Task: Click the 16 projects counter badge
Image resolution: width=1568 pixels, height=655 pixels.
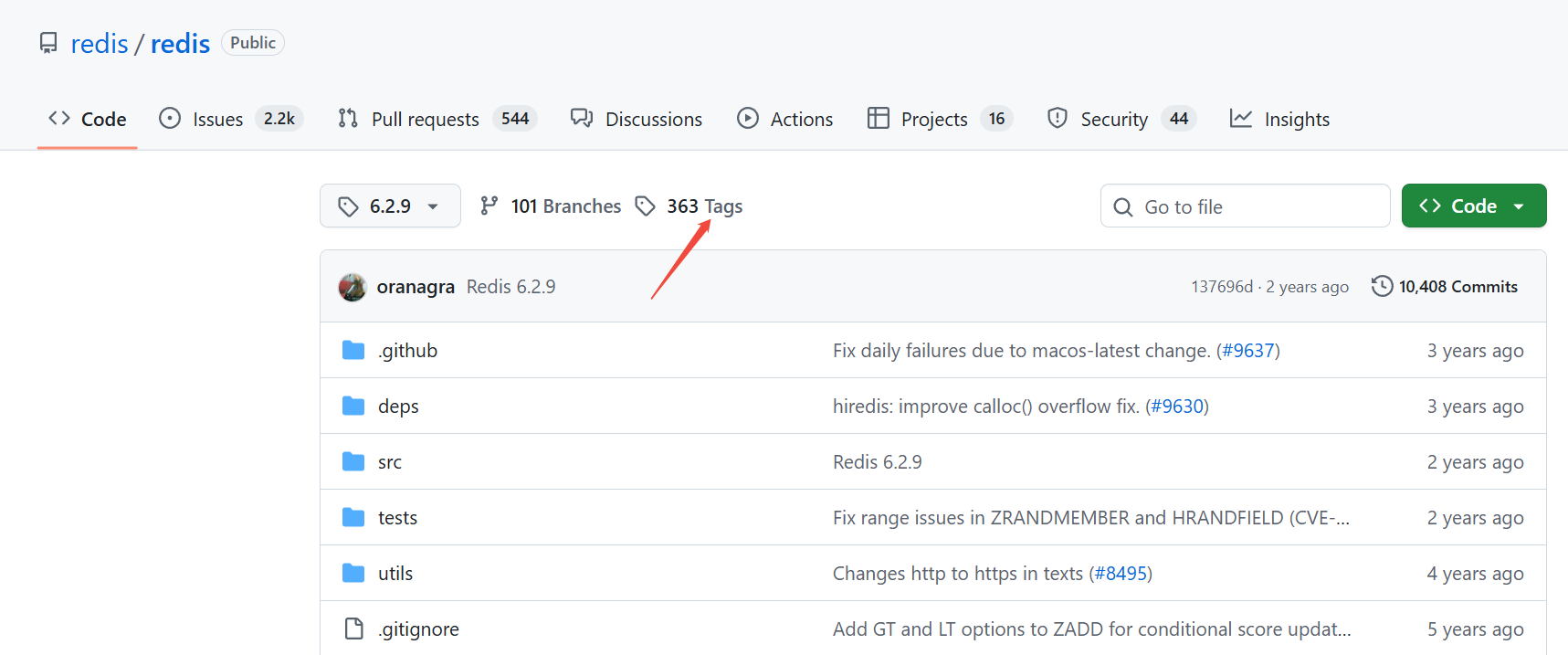Action: (x=996, y=119)
